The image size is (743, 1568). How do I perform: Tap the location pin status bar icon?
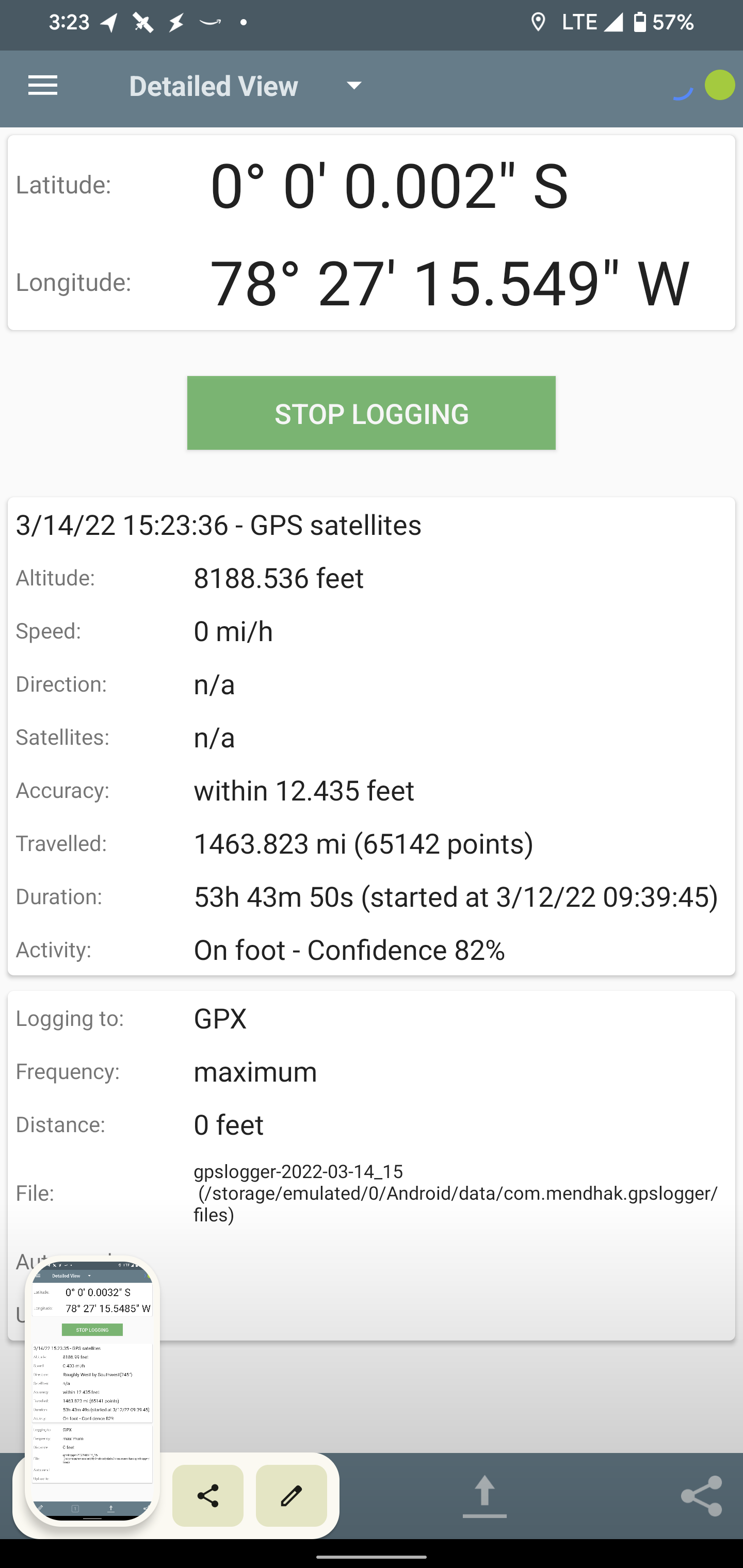click(538, 23)
